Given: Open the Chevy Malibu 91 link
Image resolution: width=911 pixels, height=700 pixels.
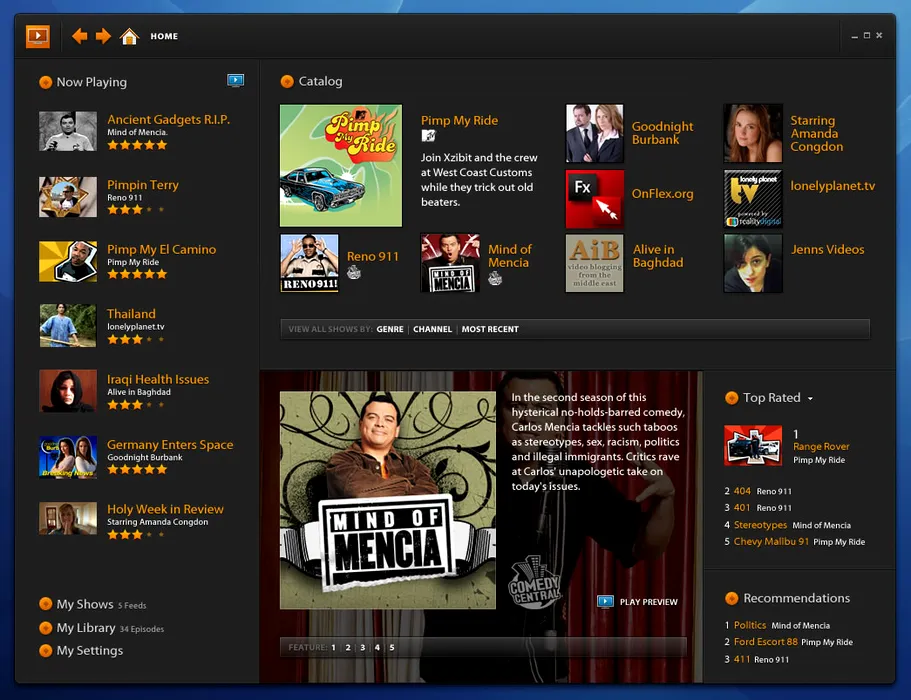Looking at the screenshot, I should [771, 541].
